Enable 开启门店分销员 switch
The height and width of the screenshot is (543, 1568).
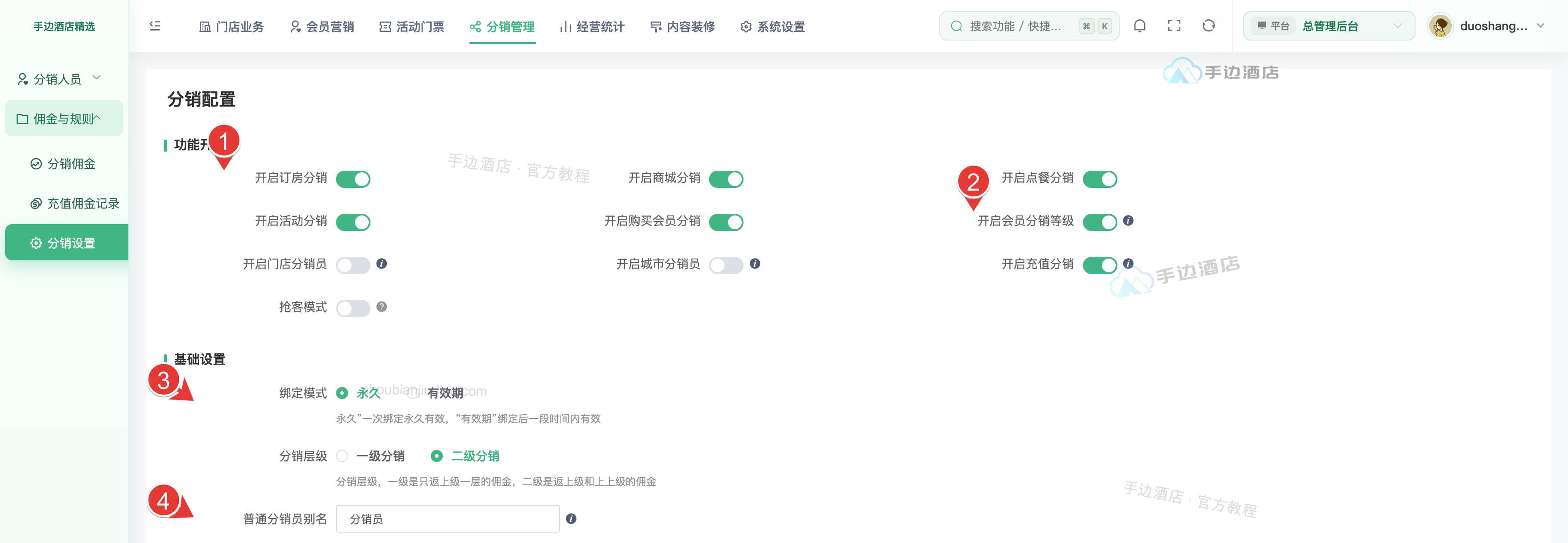pos(353,265)
